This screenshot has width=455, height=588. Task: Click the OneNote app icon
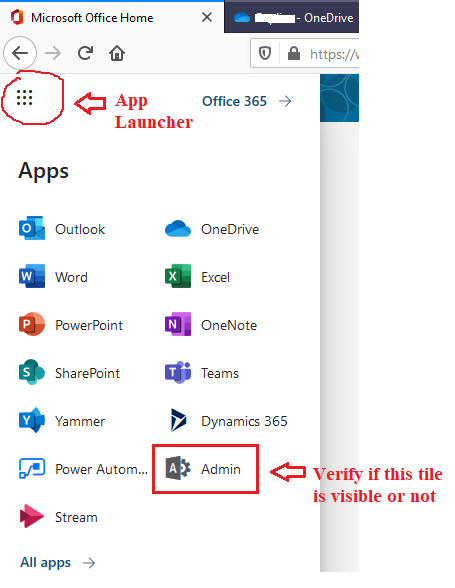(178, 324)
